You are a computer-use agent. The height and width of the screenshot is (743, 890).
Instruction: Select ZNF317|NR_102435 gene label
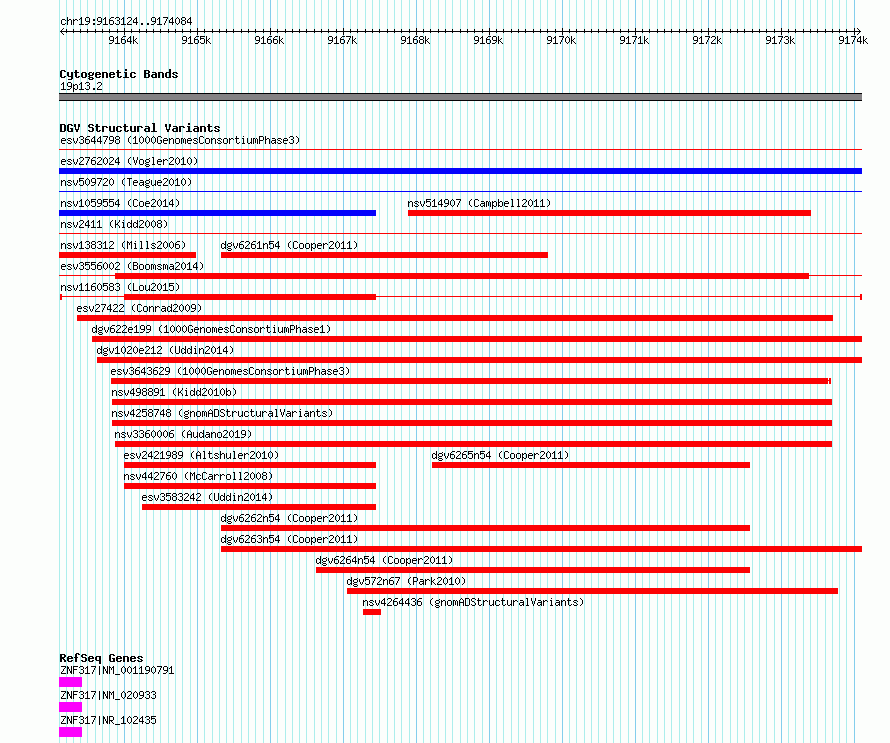(108, 720)
